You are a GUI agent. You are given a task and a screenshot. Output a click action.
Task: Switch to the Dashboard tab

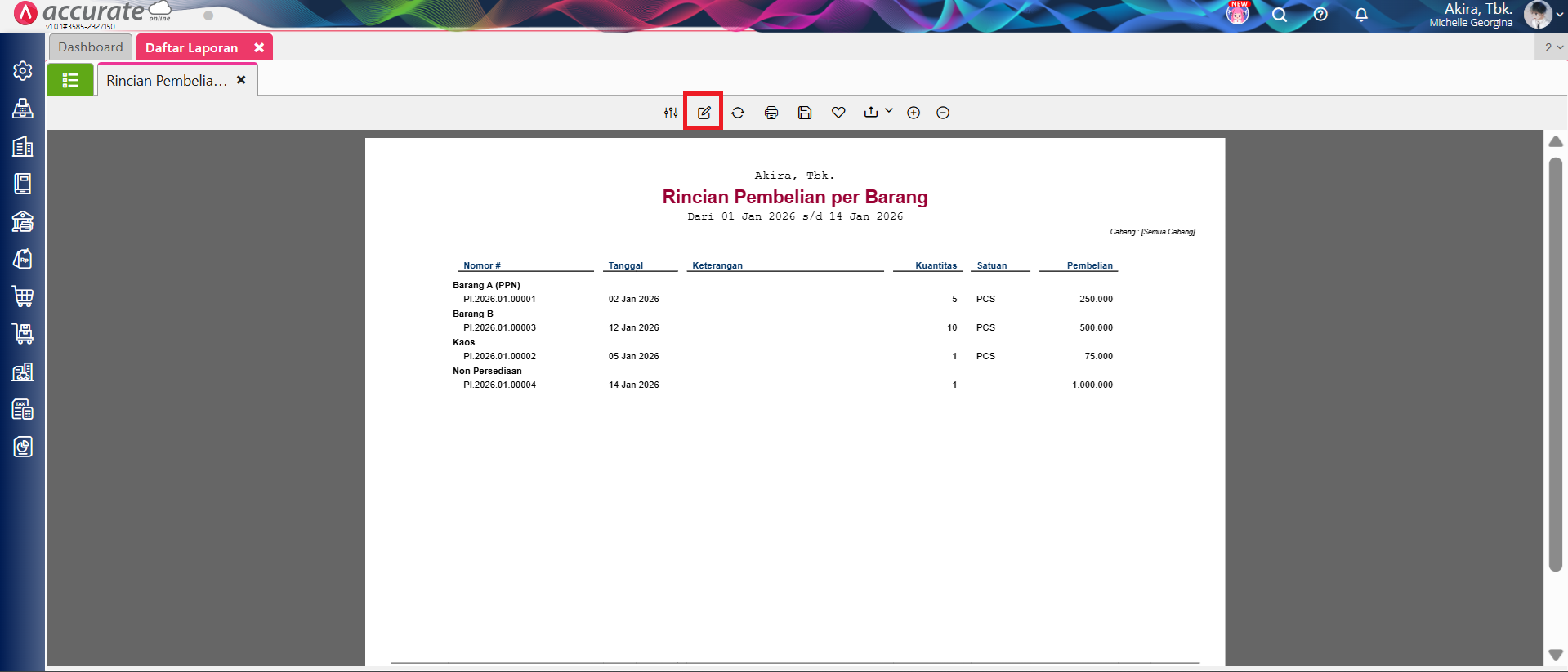click(90, 47)
